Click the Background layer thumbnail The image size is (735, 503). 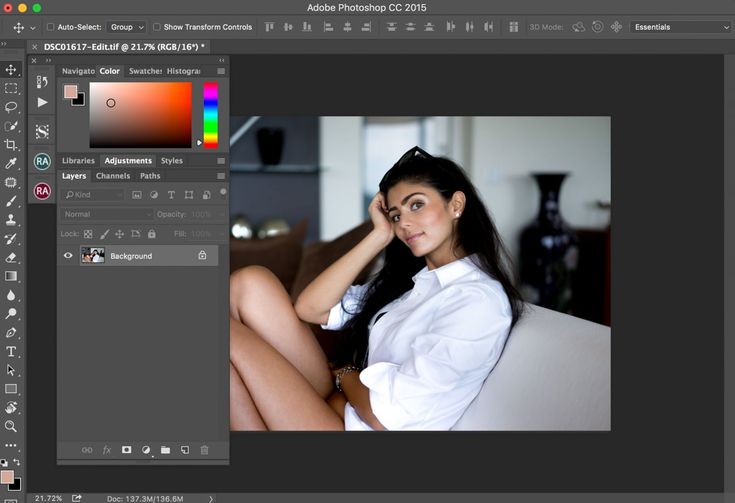pyautogui.click(x=92, y=256)
